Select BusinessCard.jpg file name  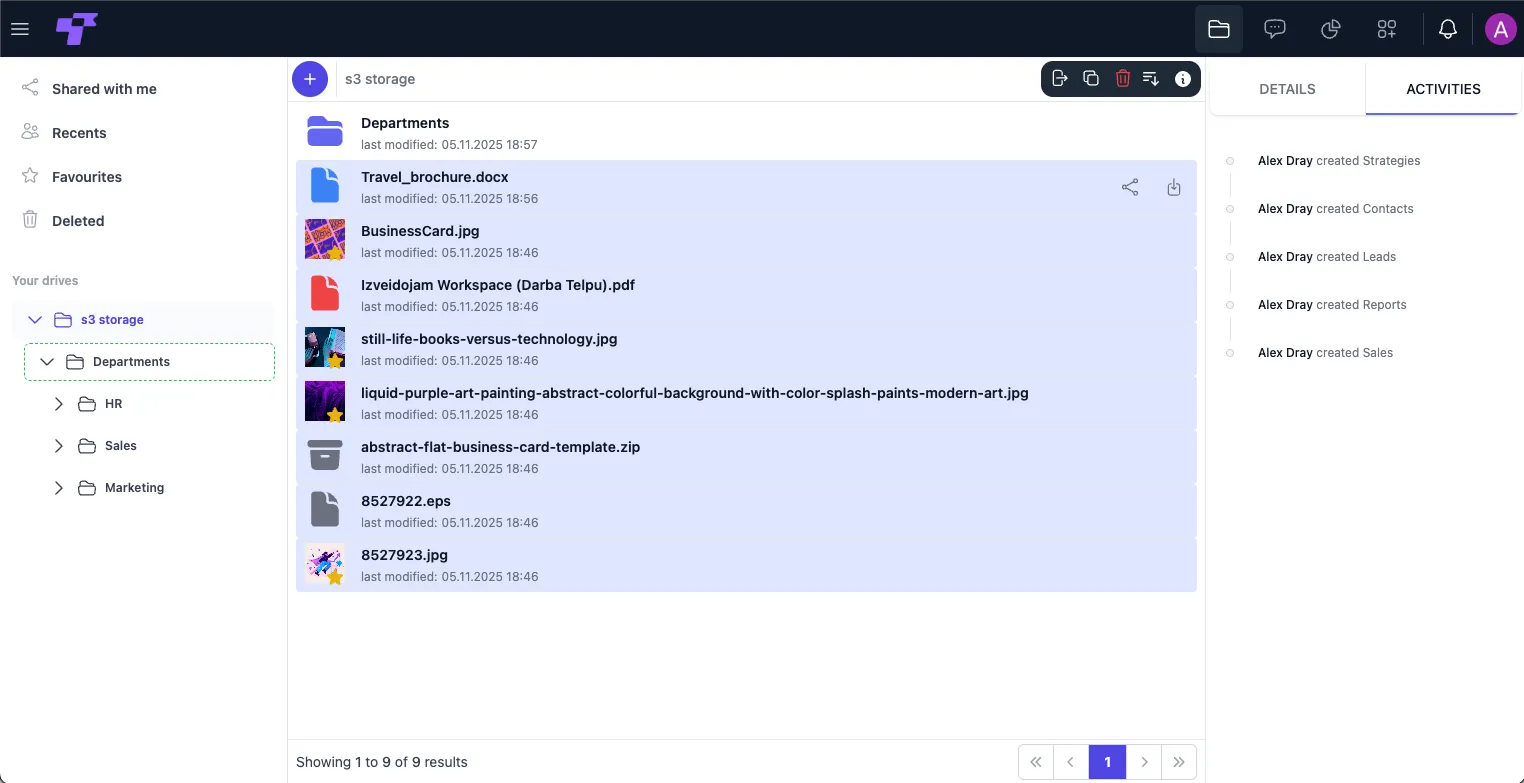pyautogui.click(x=420, y=231)
